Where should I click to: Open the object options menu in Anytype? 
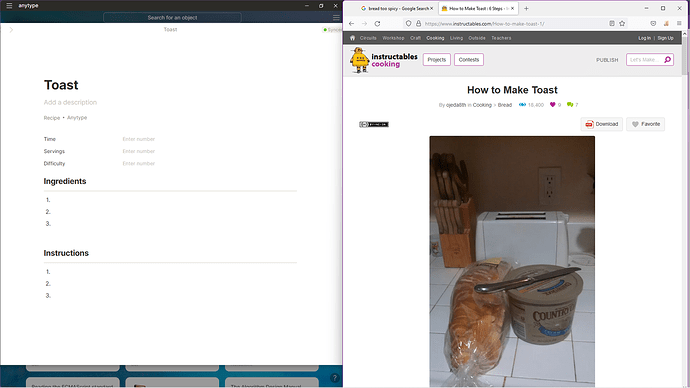coord(336,18)
